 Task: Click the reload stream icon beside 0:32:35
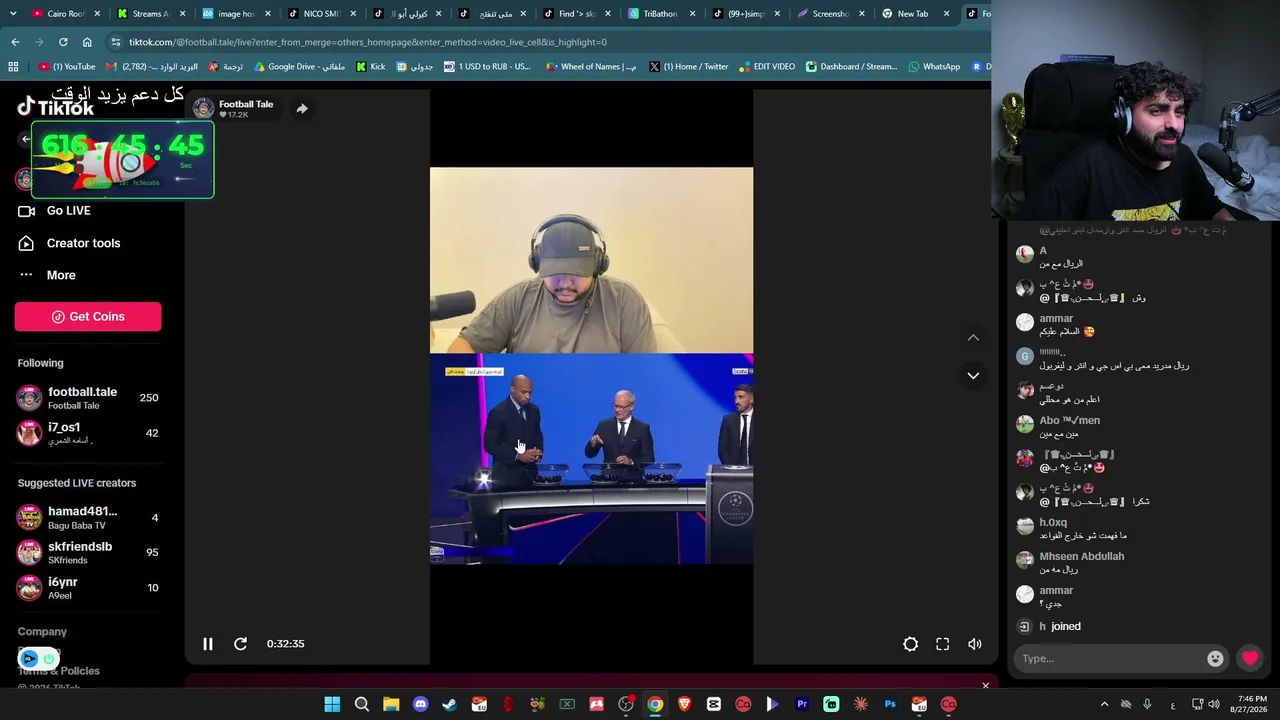[x=240, y=644]
